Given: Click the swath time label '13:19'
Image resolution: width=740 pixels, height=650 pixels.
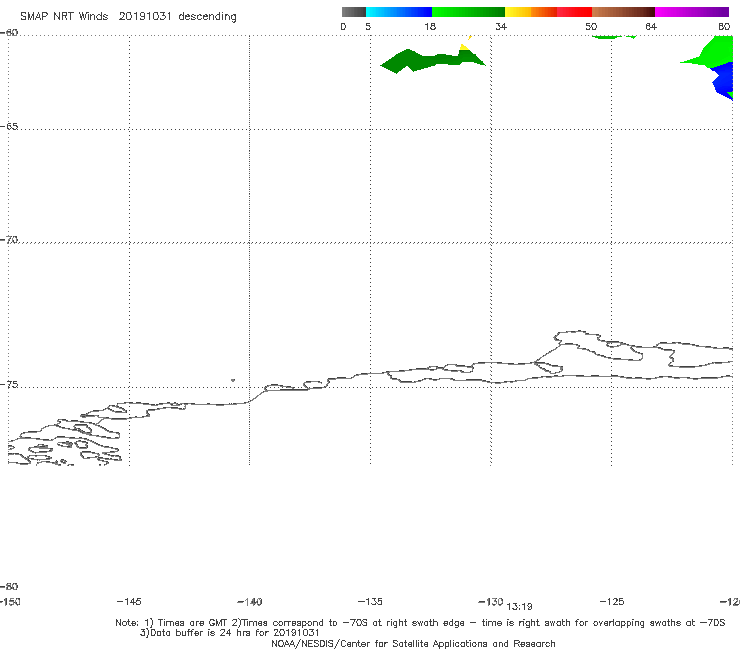Looking at the screenshot, I should (x=519, y=607).
